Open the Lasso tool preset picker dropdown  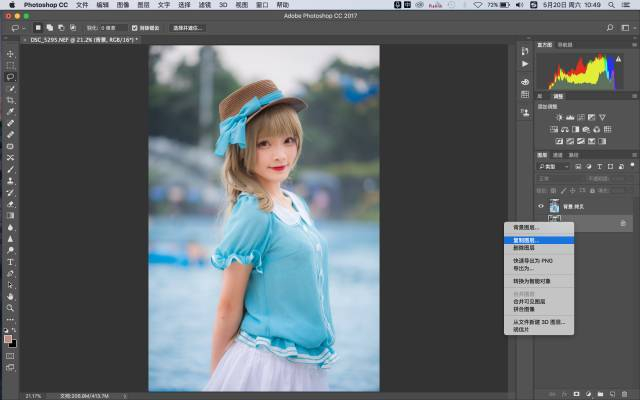click(x=17, y=28)
